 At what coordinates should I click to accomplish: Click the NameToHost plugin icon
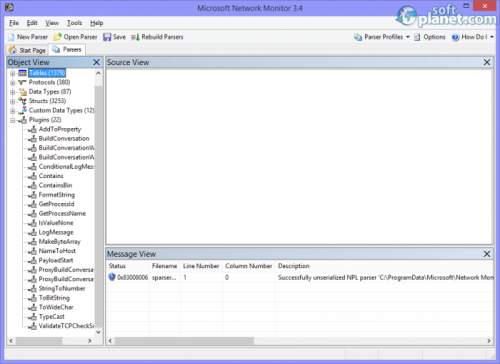point(32,251)
